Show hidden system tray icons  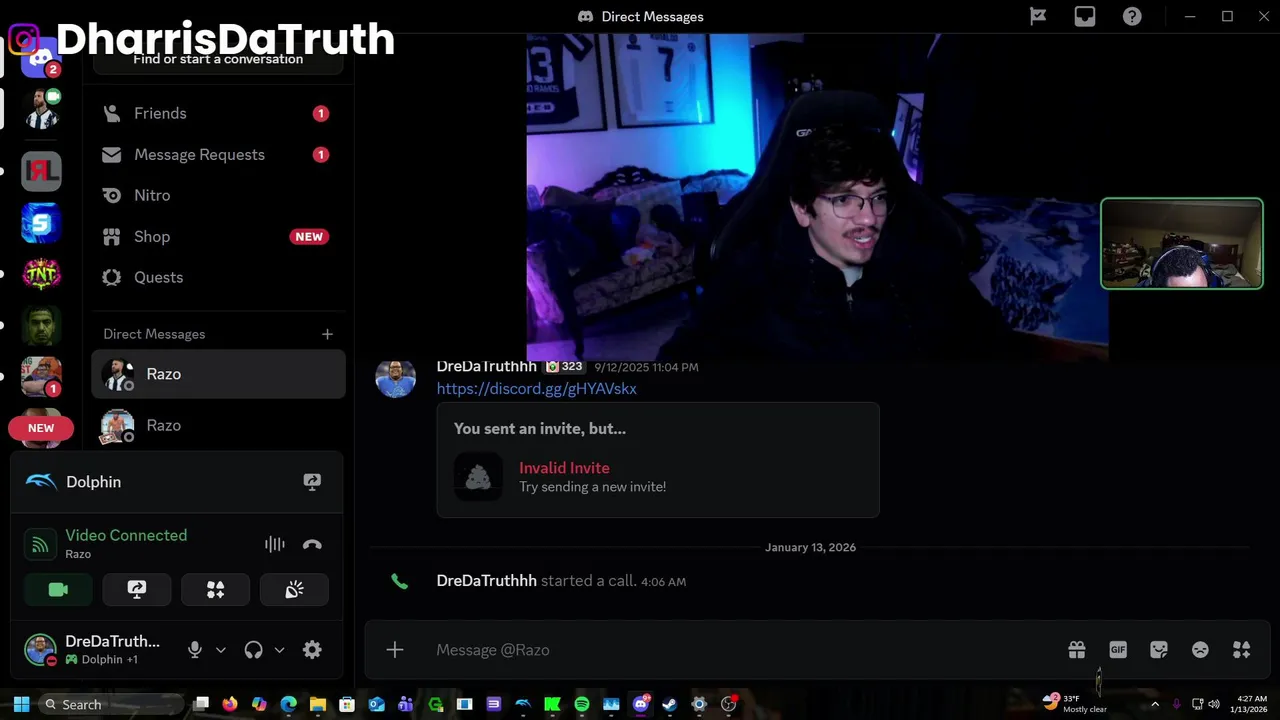pyautogui.click(x=1155, y=704)
